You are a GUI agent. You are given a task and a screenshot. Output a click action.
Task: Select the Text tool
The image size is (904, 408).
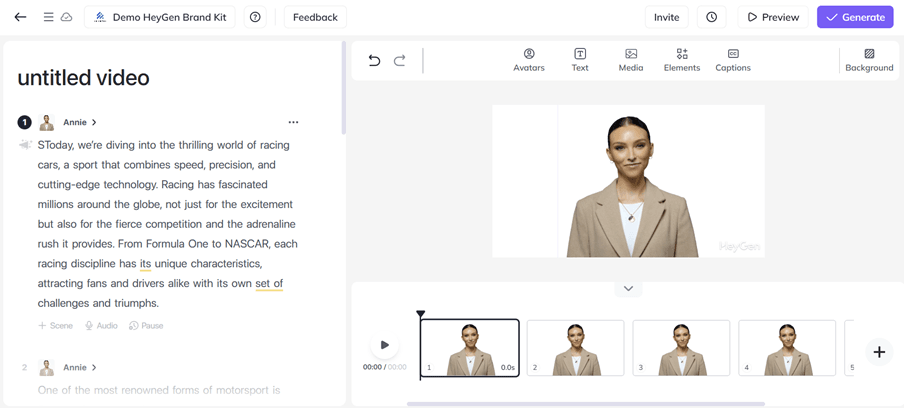580,60
